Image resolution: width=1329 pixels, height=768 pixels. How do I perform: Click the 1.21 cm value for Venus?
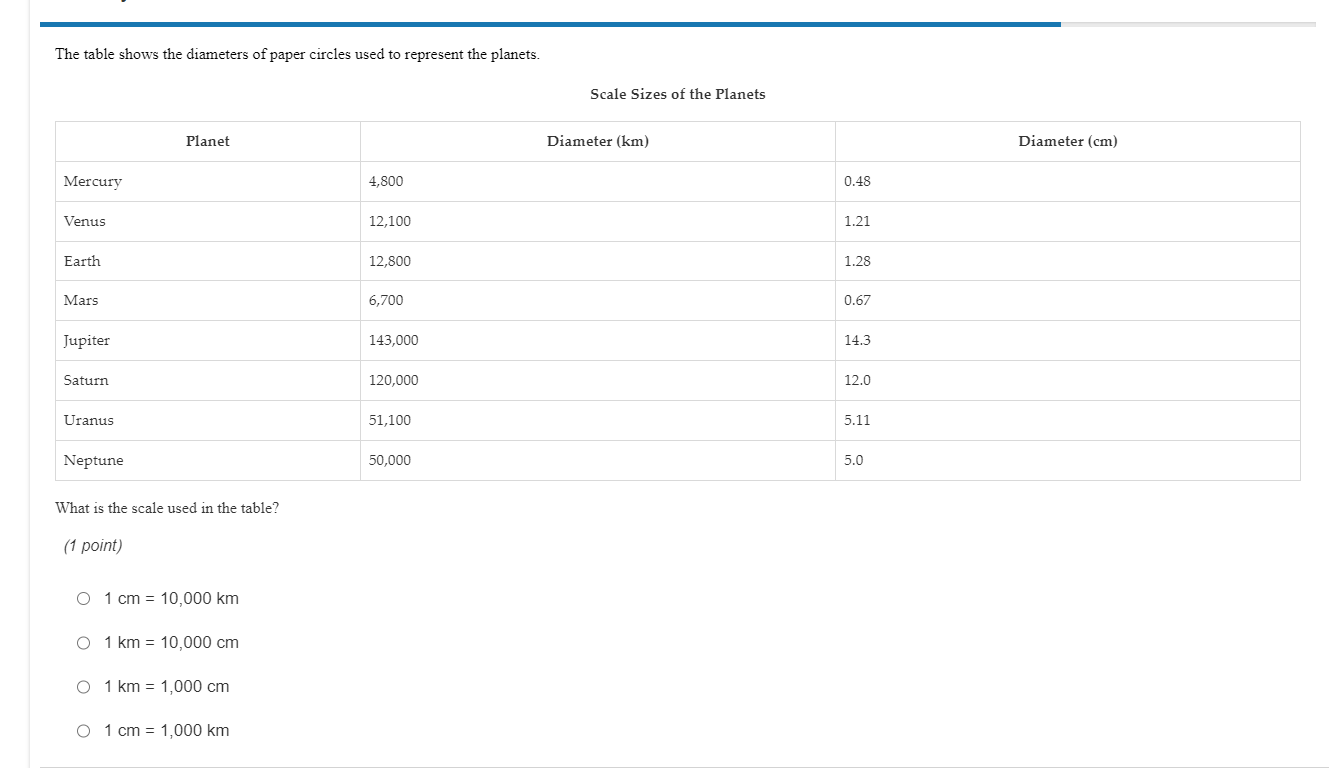(x=857, y=221)
